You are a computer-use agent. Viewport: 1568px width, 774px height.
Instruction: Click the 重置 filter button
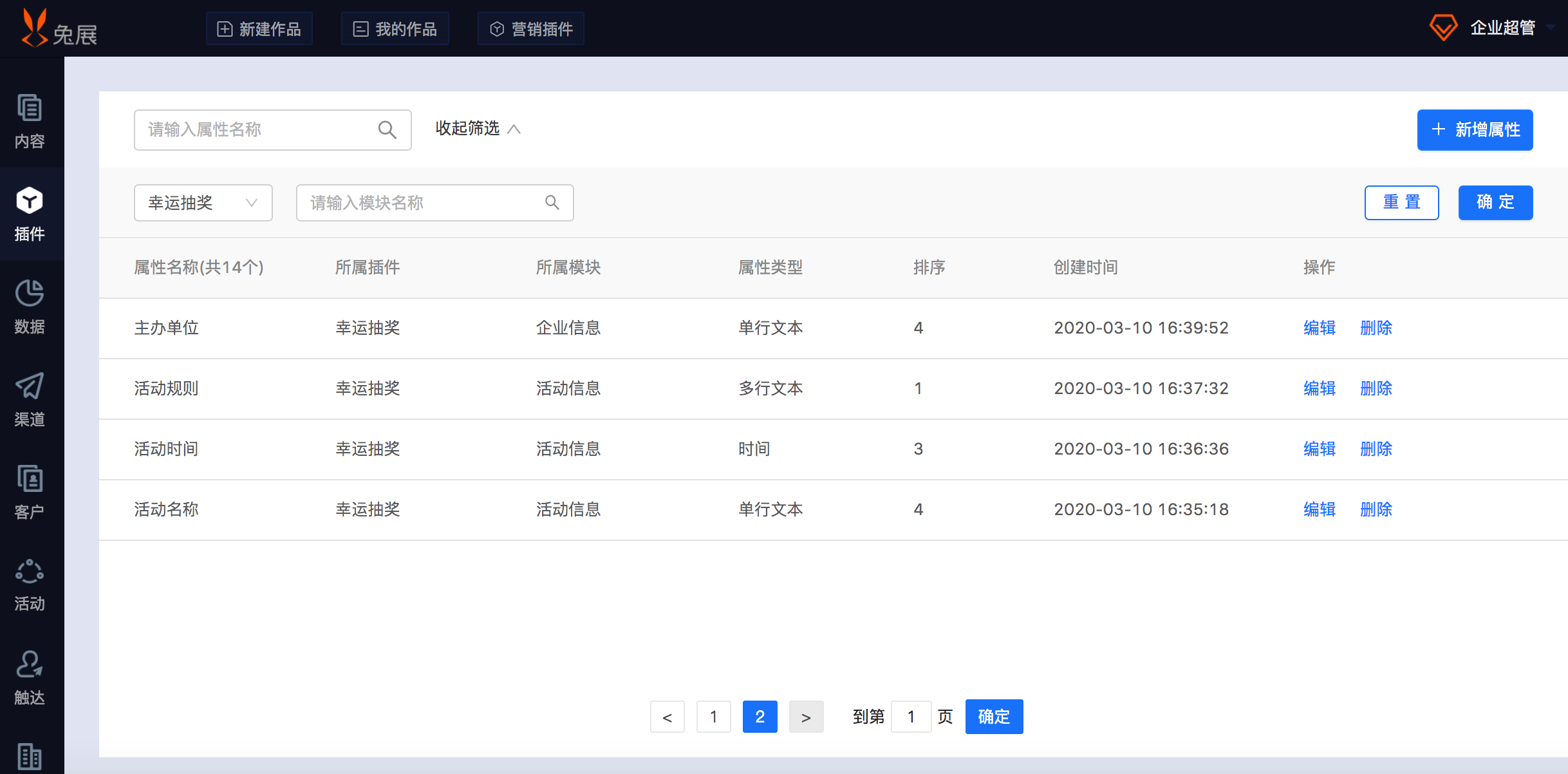pos(1402,203)
